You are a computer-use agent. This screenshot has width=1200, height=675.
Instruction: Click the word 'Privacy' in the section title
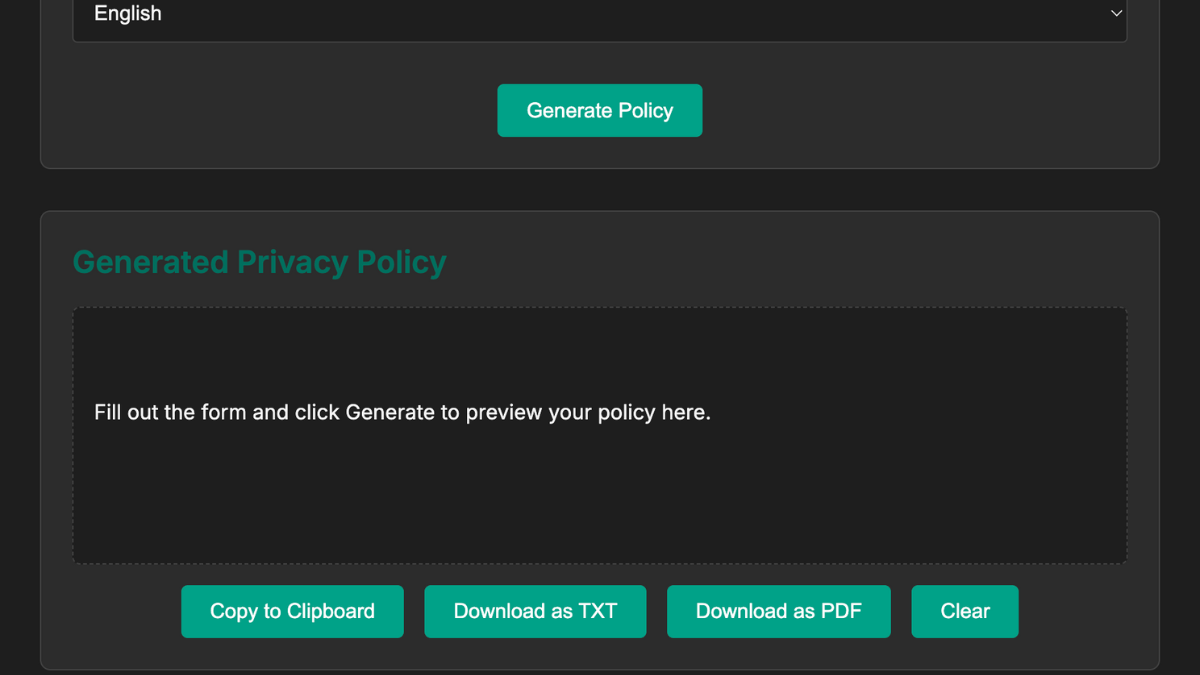tap(292, 262)
